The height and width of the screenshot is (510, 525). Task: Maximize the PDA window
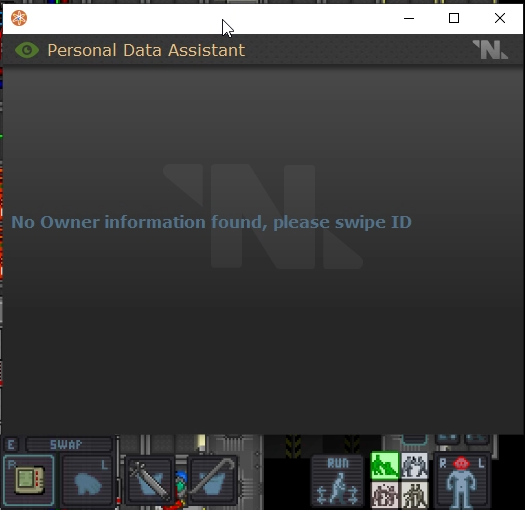(x=454, y=18)
